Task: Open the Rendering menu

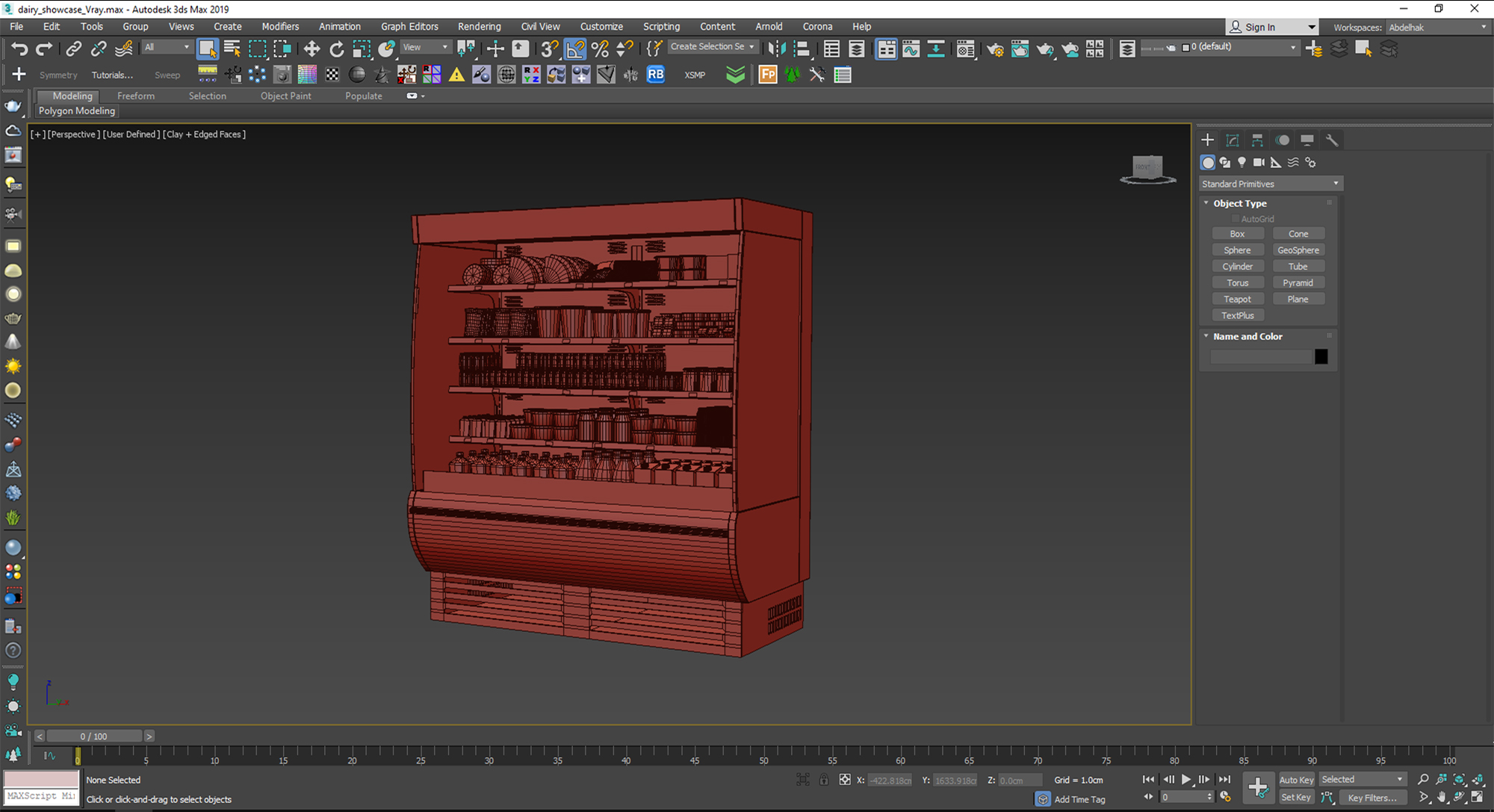Action: (x=479, y=26)
